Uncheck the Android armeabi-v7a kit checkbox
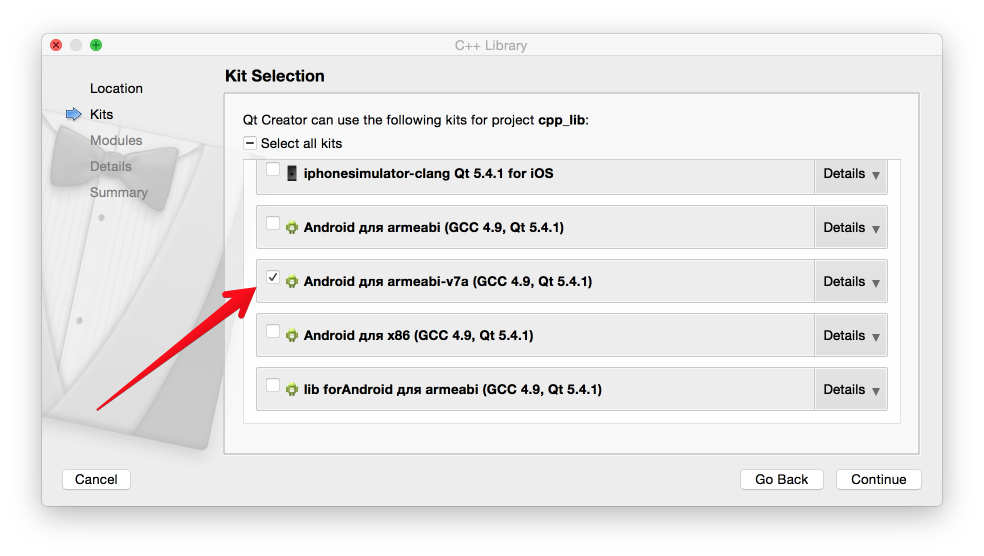 pos(273,278)
